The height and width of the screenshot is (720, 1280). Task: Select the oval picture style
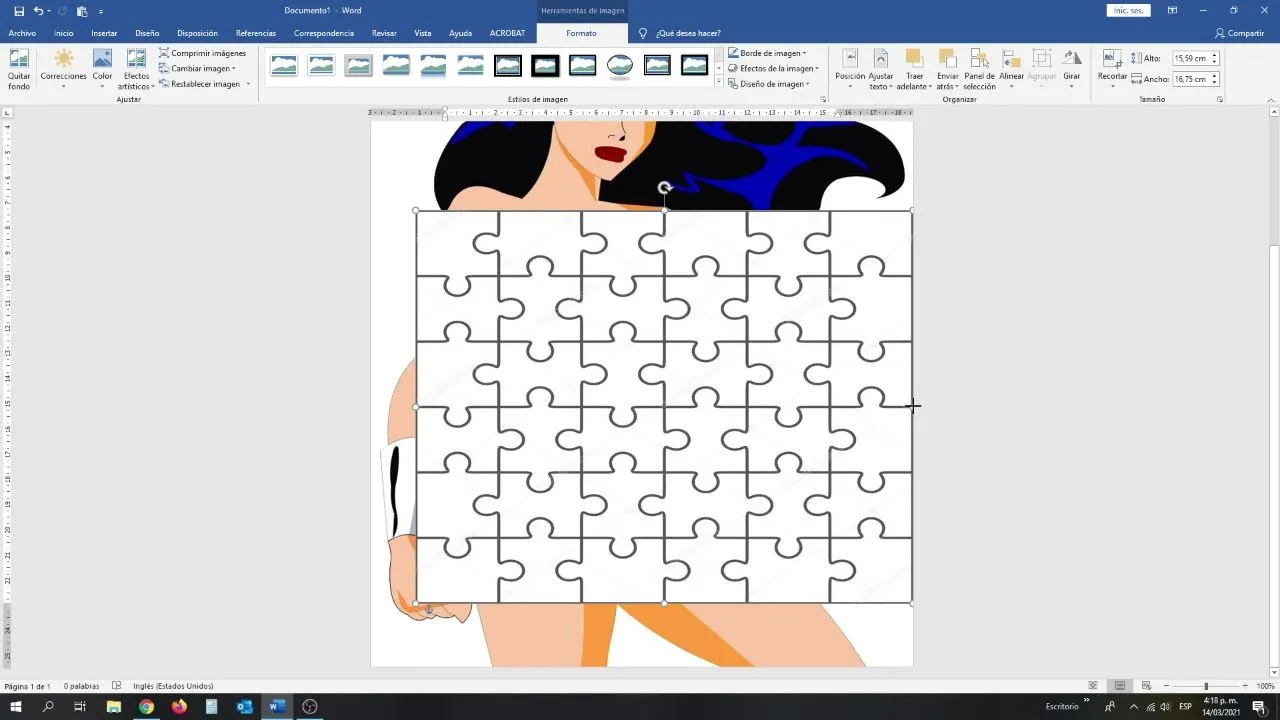coord(619,64)
